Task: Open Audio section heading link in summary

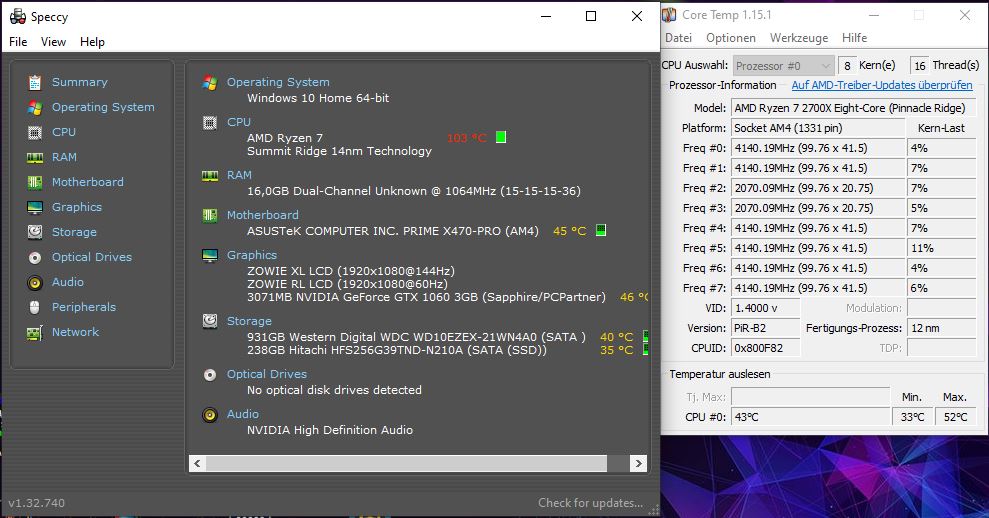Action: coord(243,414)
